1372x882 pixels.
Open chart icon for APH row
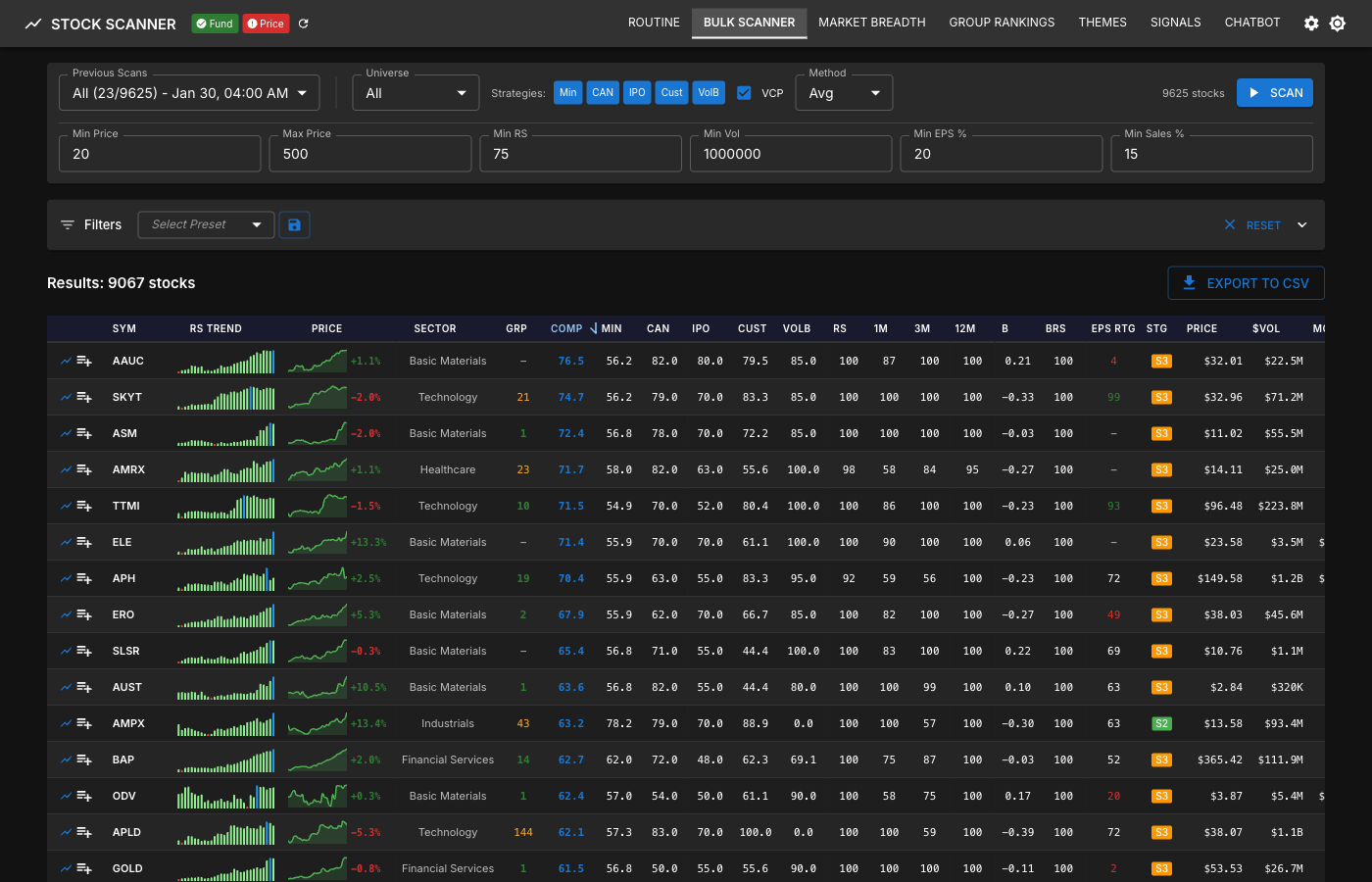click(x=66, y=578)
